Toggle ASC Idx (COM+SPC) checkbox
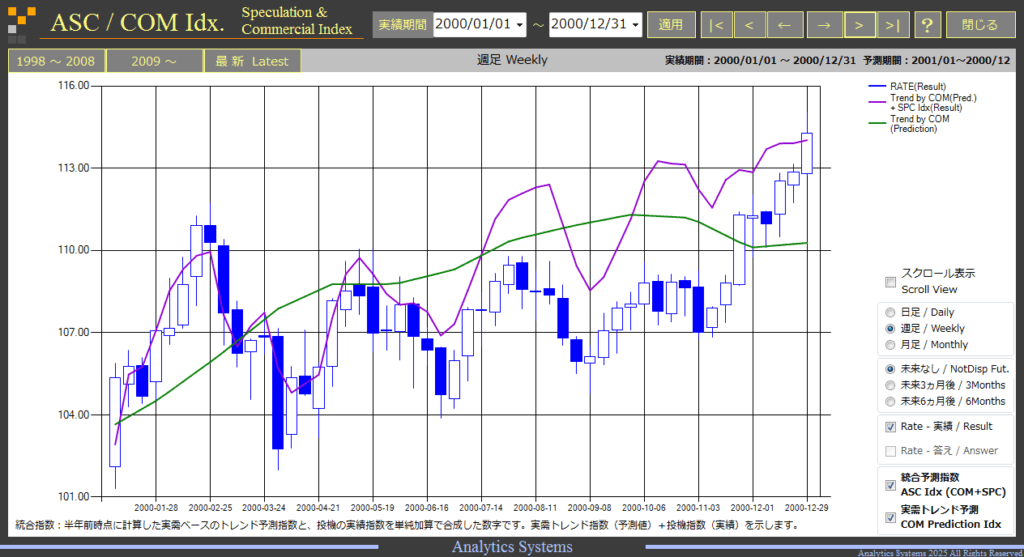1024x557 pixels. (890, 485)
